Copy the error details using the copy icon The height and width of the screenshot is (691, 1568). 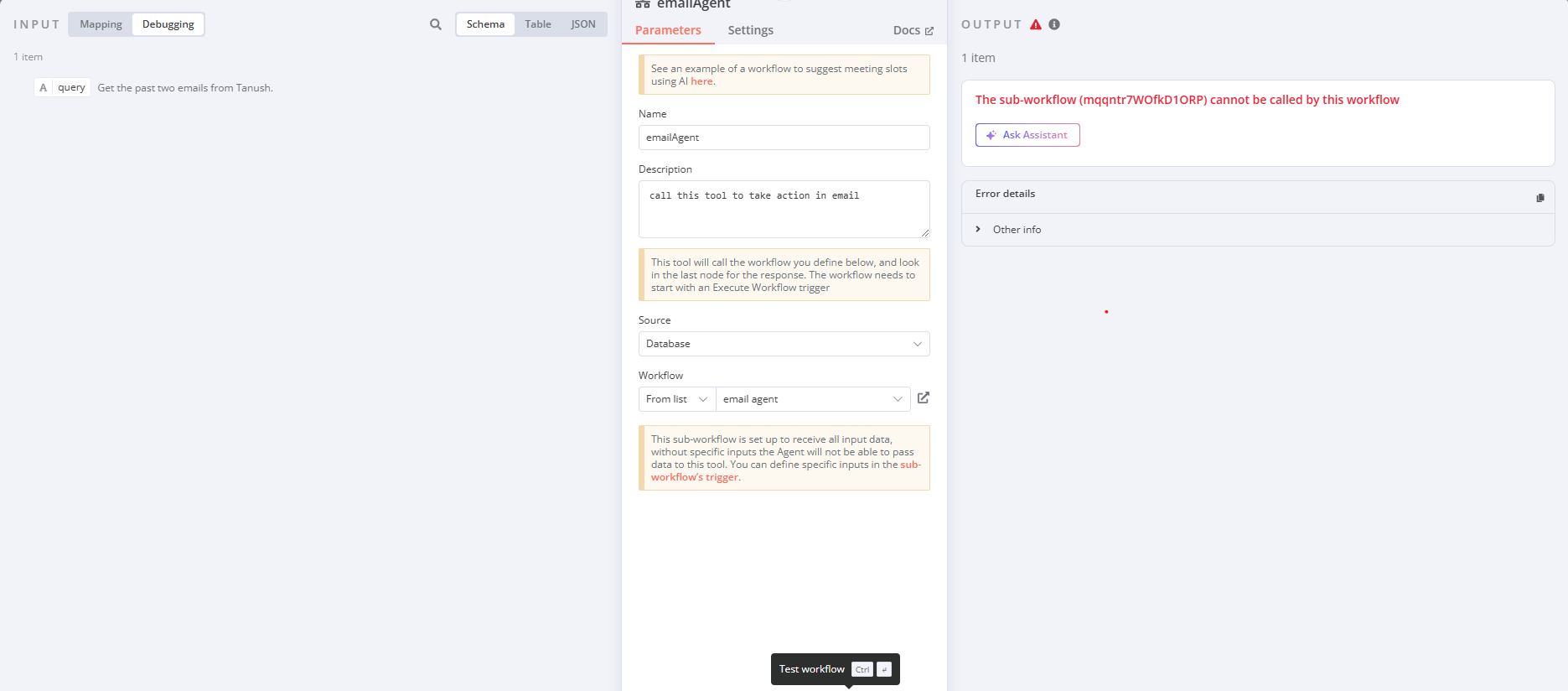[x=1540, y=197]
